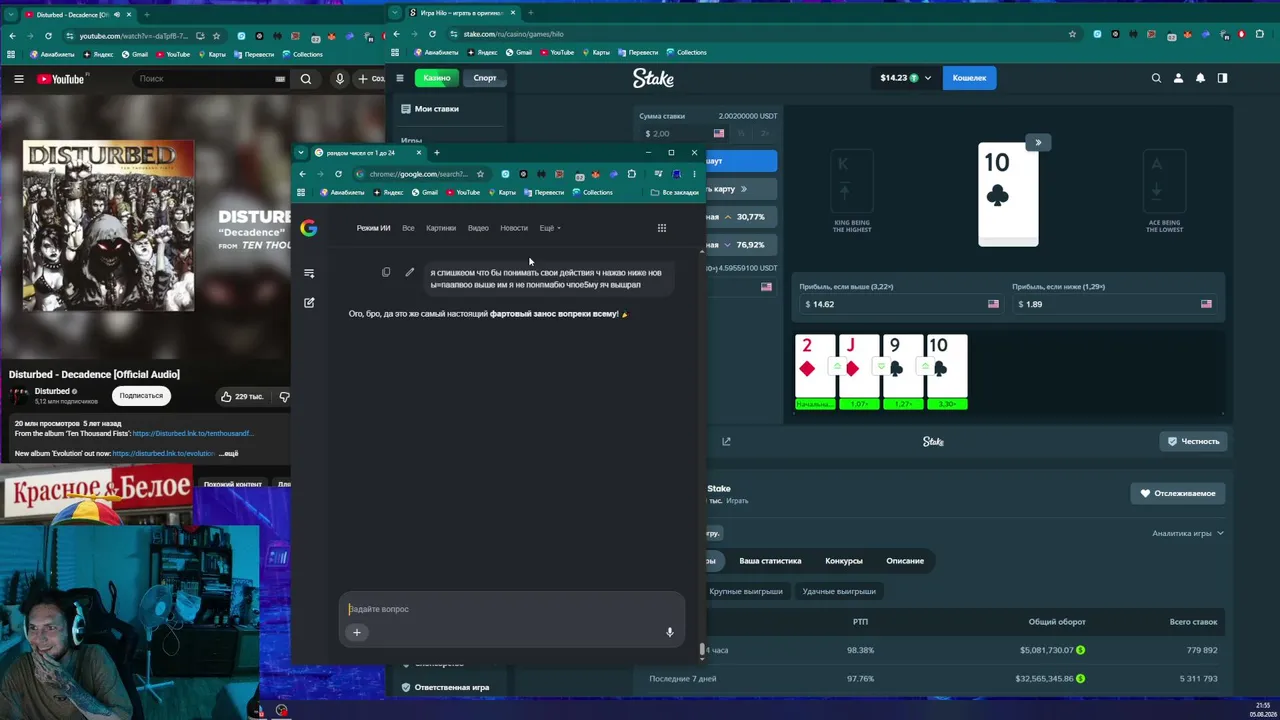Viewport: 1280px width, 720px height.
Task: Toggle the Stake right side panel icon
Action: point(1222,78)
